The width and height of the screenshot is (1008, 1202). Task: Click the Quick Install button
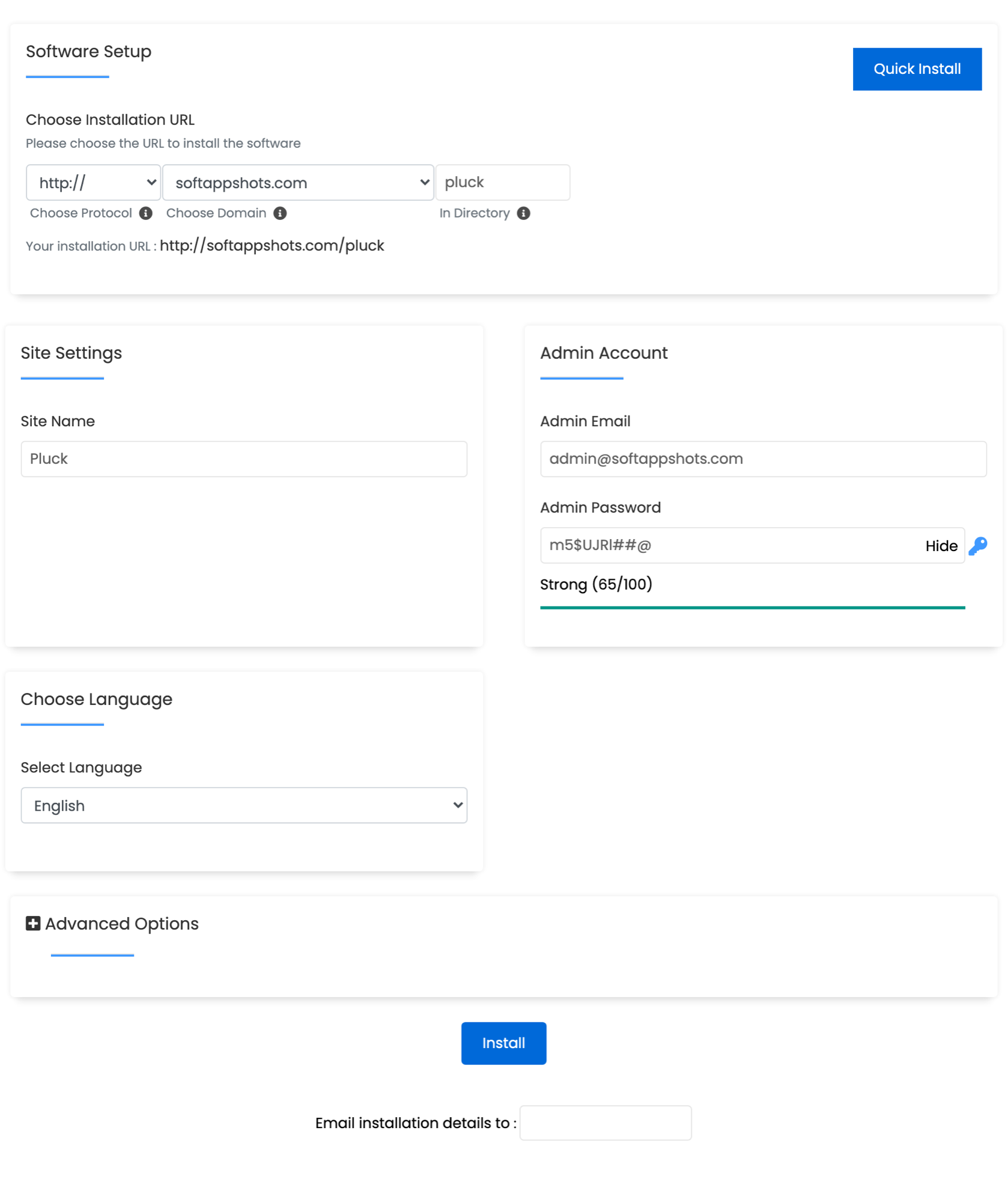click(917, 69)
